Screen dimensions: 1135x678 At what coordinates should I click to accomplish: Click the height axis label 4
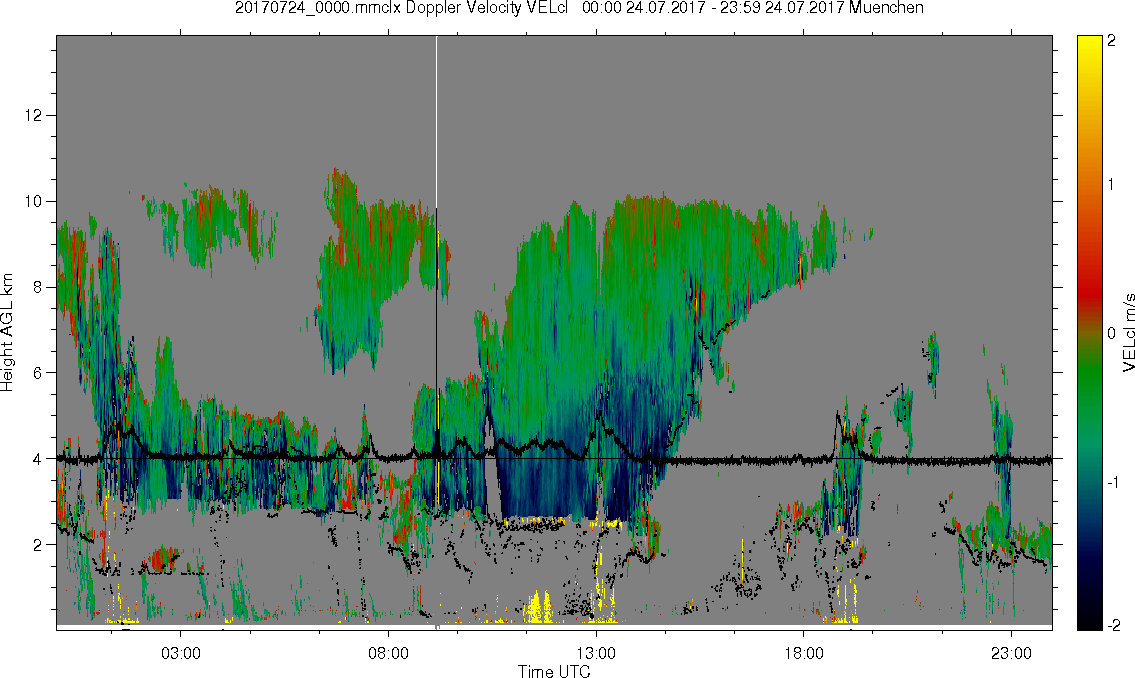[x=38, y=459]
